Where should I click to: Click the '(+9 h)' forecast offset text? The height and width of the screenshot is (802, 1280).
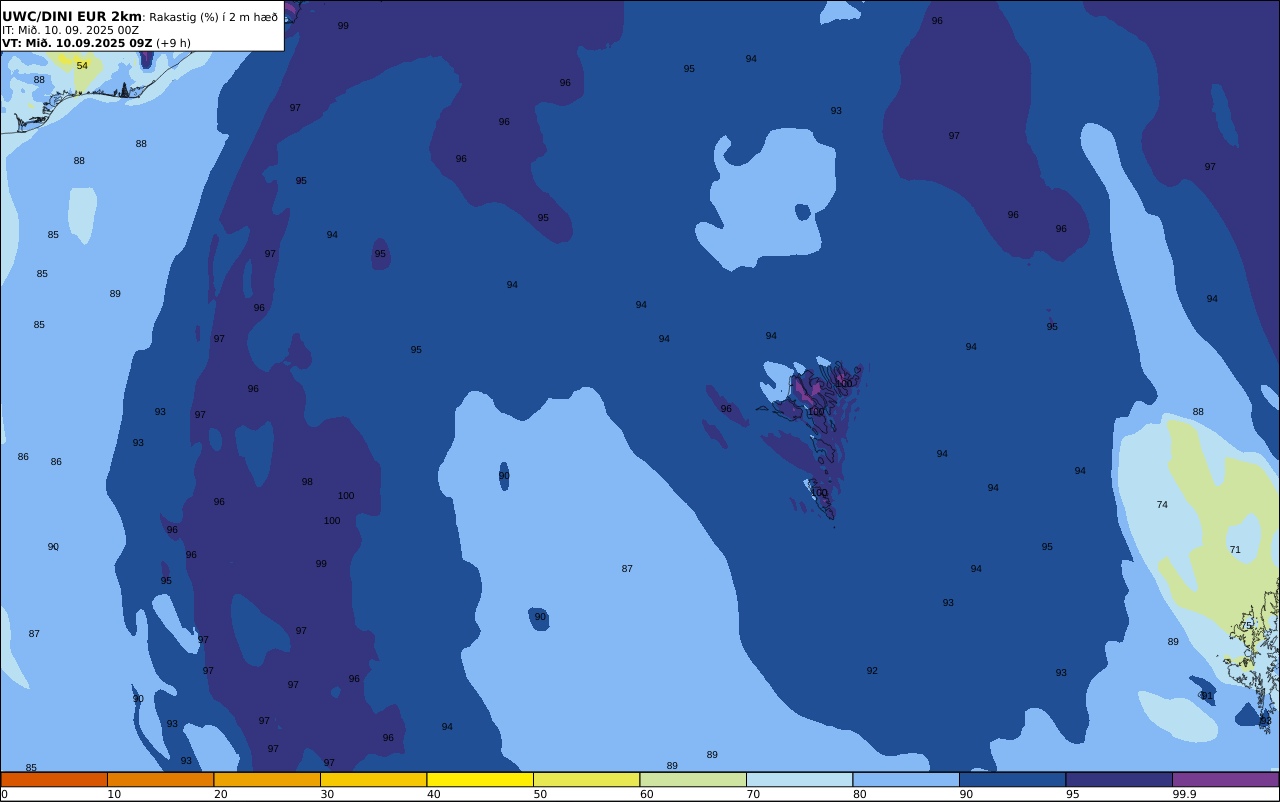point(173,43)
